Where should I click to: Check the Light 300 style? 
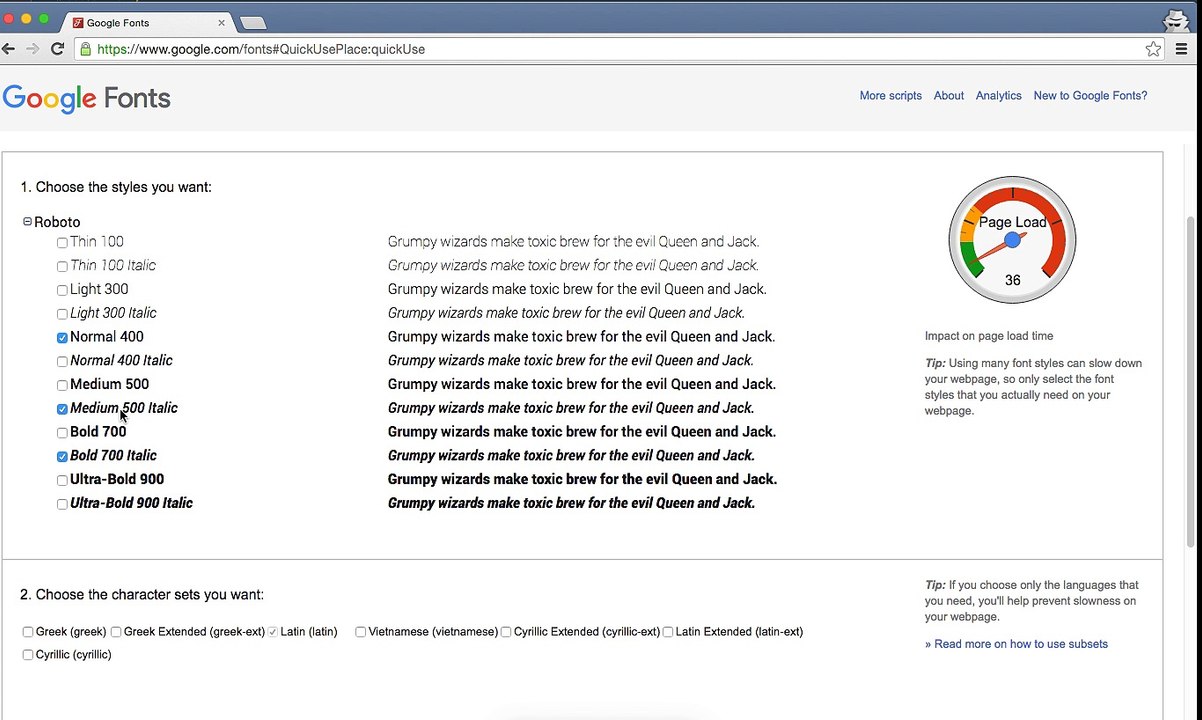62,291
